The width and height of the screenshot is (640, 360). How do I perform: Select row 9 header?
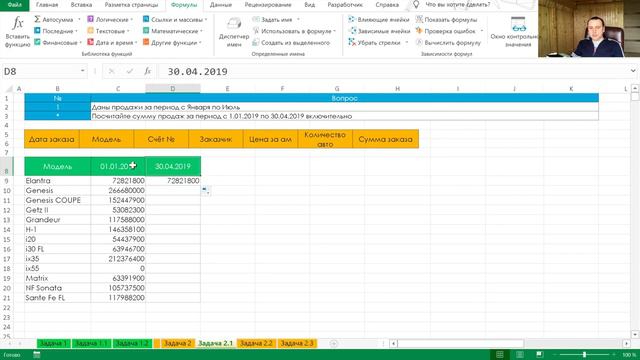click(x=7, y=181)
